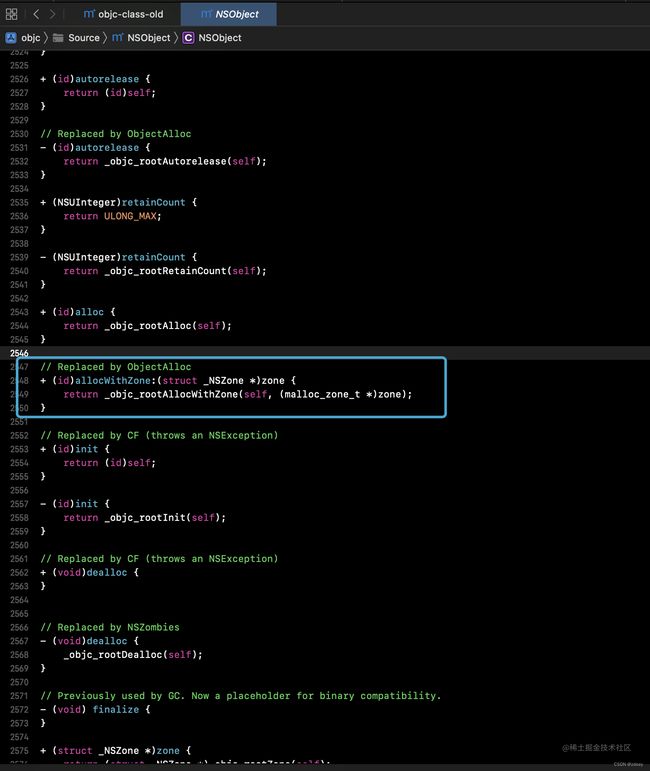The width and height of the screenshot is (650, 771).
Task: Click _objc_rootInit function call
Action: [145, 518]
